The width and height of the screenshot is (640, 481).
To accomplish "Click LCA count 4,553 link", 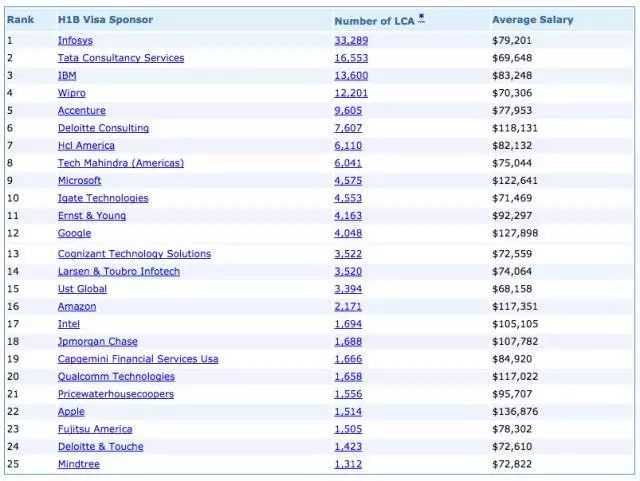I will [348, 198].
